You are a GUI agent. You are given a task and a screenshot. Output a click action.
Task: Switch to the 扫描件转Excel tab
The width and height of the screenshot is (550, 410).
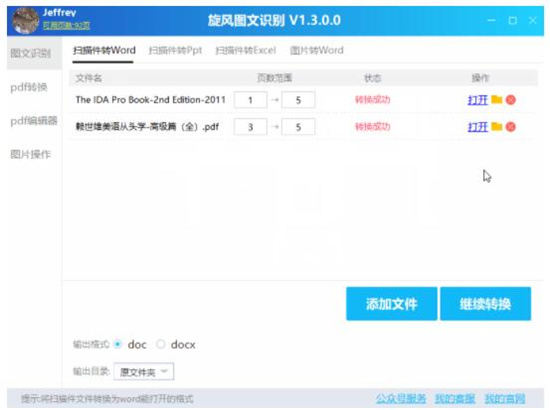(246, 51)
